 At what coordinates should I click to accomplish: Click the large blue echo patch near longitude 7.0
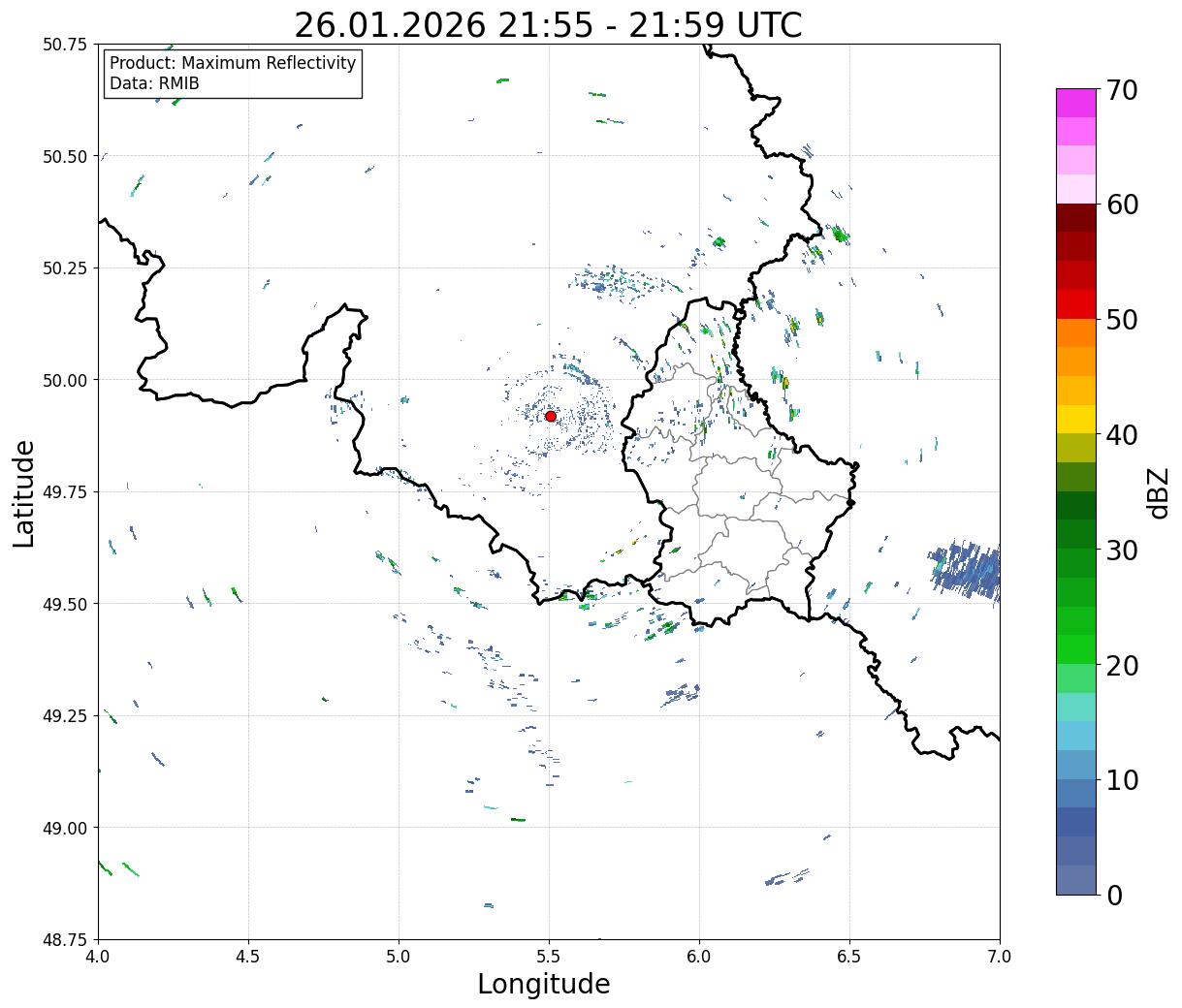coord(966,570)
